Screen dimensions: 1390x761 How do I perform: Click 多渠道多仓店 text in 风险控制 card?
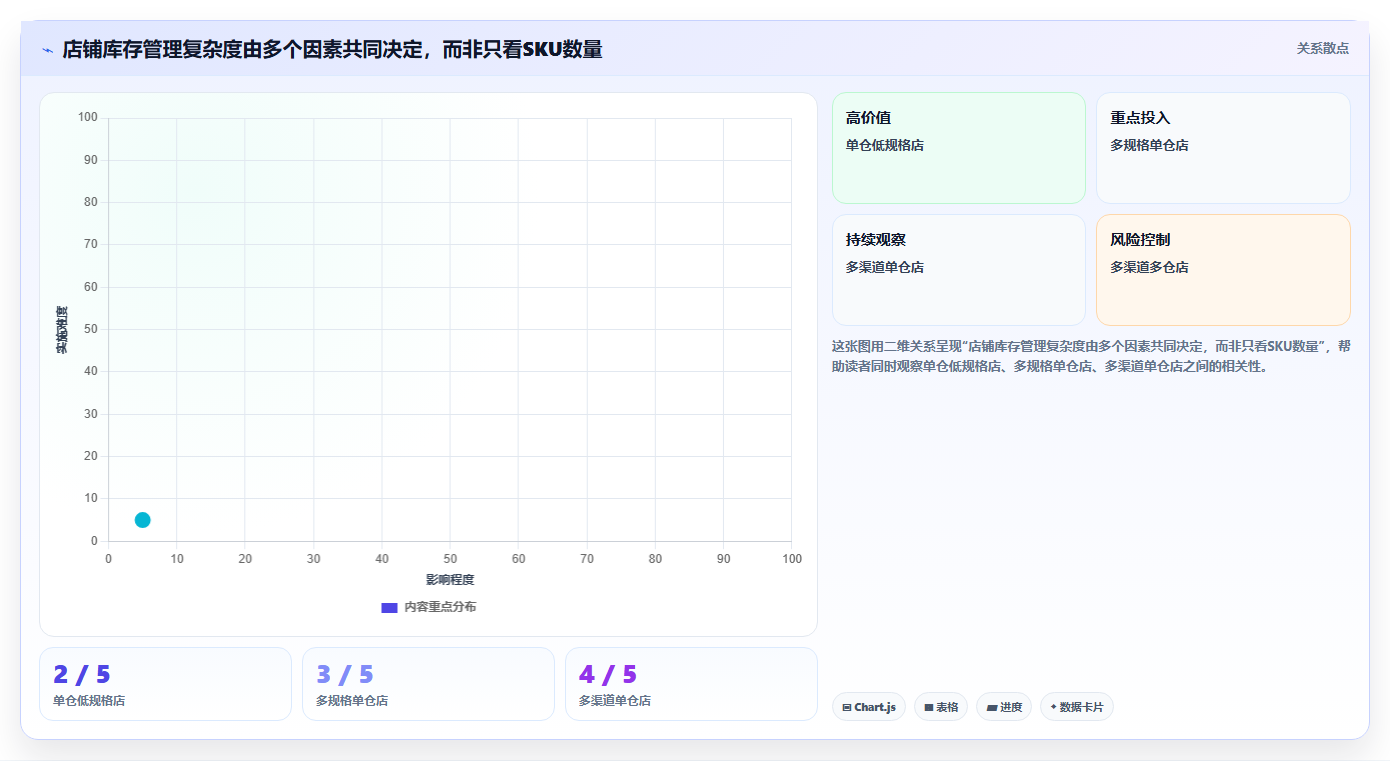click(x=1149, y=267)
